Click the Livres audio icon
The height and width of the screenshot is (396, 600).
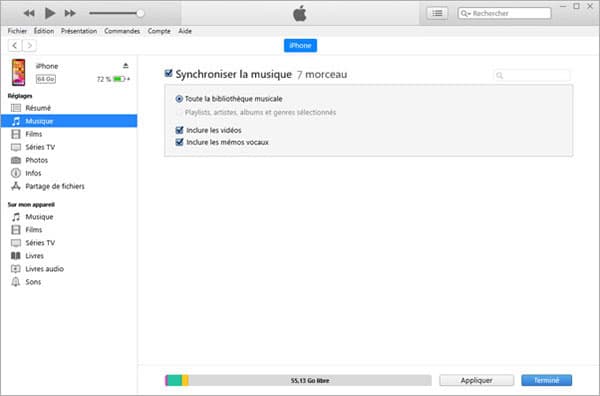click(x=16, y=269)
